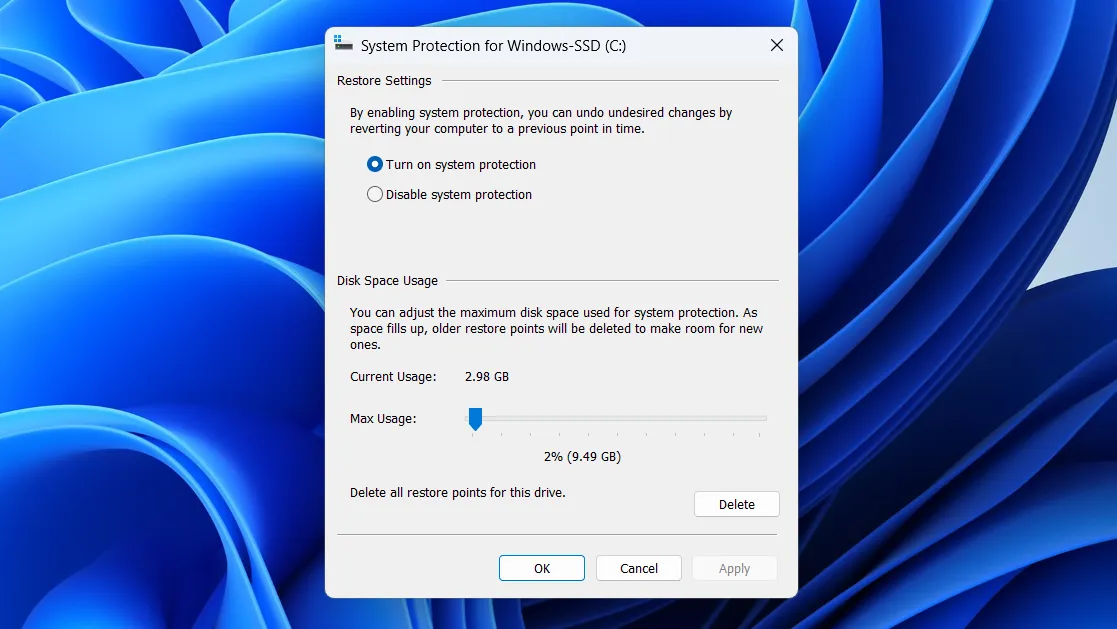Cancel the System Protection dialog
1117x629 pixels.
point(639,568)
